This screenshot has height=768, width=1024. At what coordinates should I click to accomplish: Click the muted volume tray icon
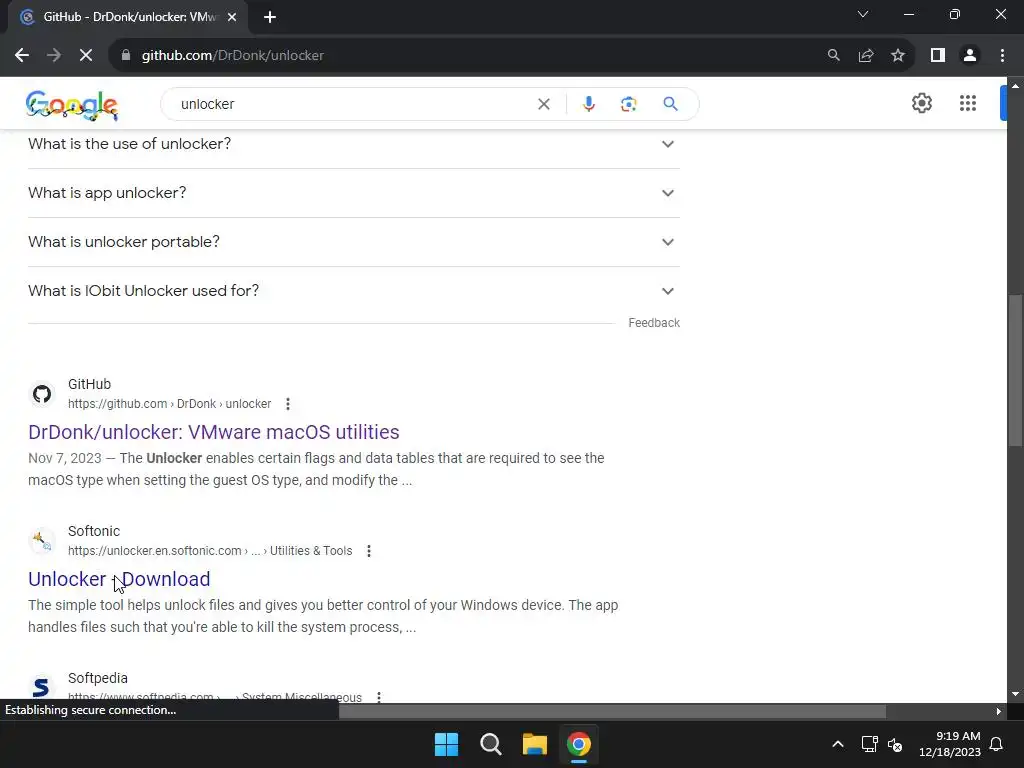click(895, 744)
